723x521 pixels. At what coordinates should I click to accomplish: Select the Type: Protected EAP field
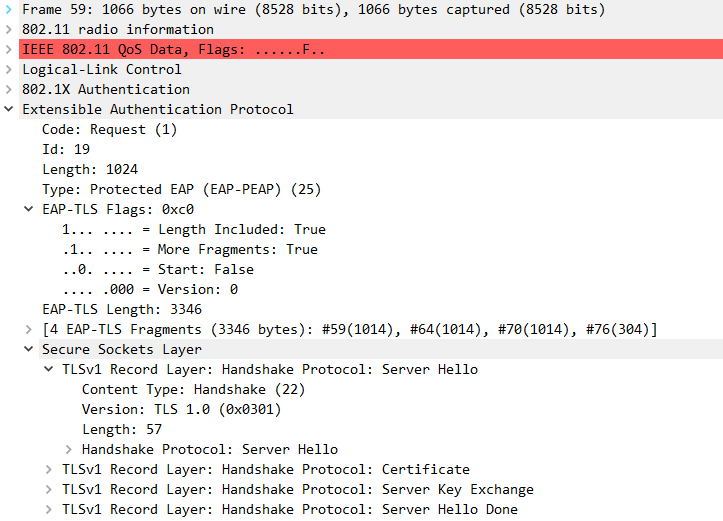[181, 189]
